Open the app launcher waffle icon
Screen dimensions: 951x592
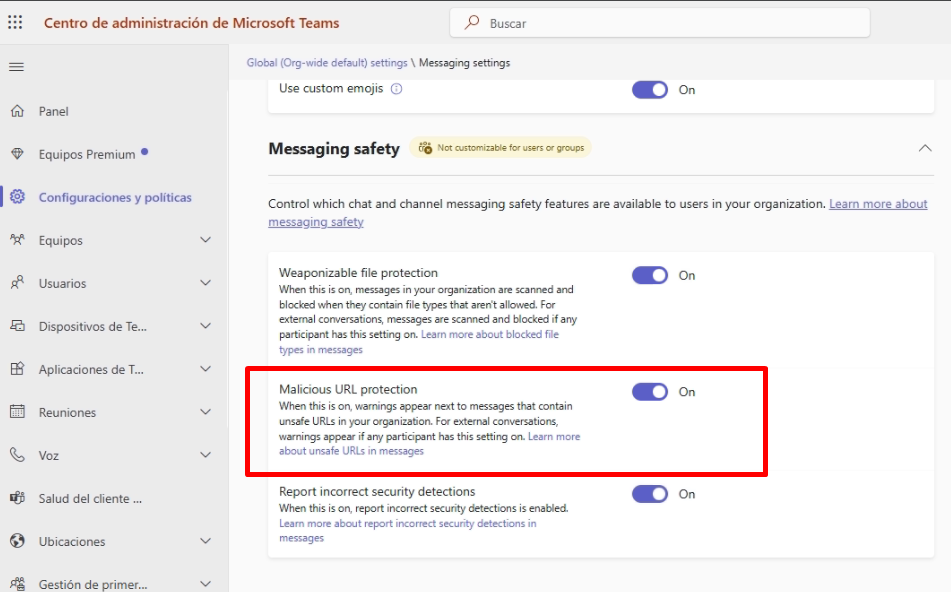(15, 22)
